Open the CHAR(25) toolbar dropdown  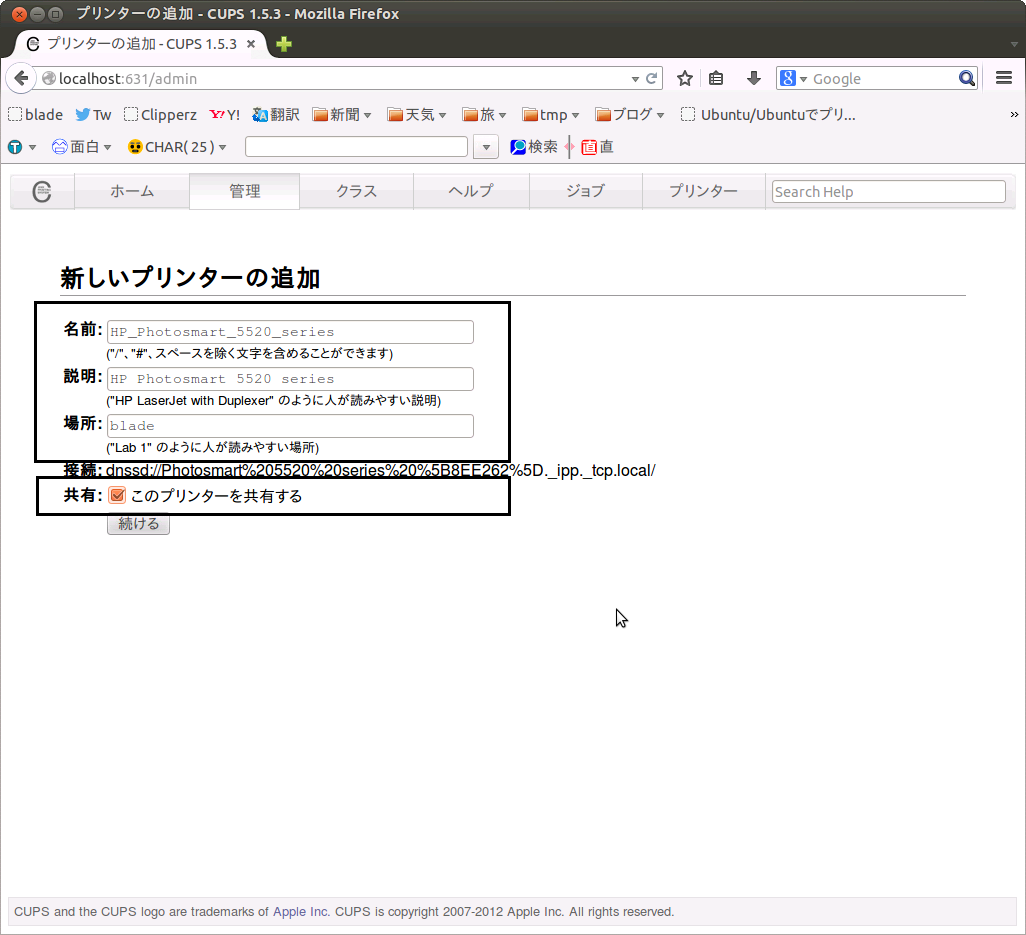[x=177, y=147]
